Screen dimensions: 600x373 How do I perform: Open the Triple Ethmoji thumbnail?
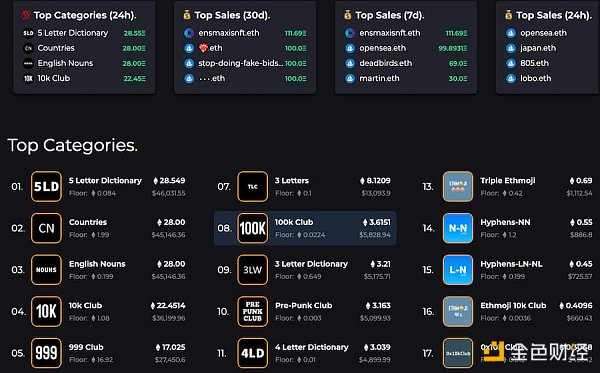458,187
